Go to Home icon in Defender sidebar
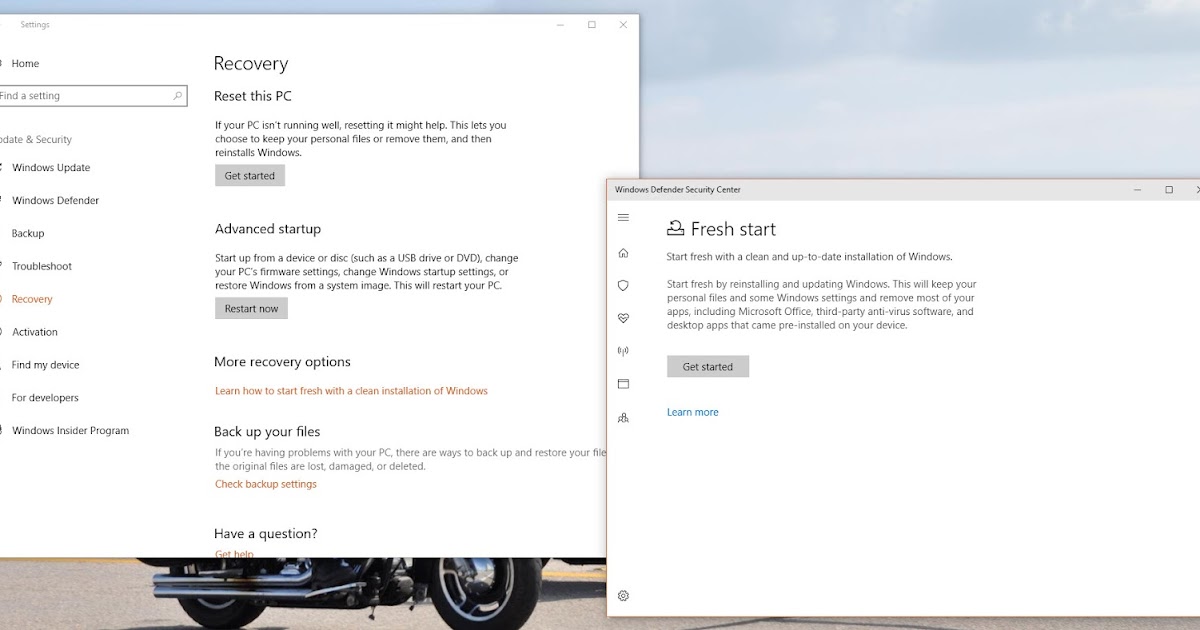The width and height of the screenshot is (1200, 630). pos(623,253)
